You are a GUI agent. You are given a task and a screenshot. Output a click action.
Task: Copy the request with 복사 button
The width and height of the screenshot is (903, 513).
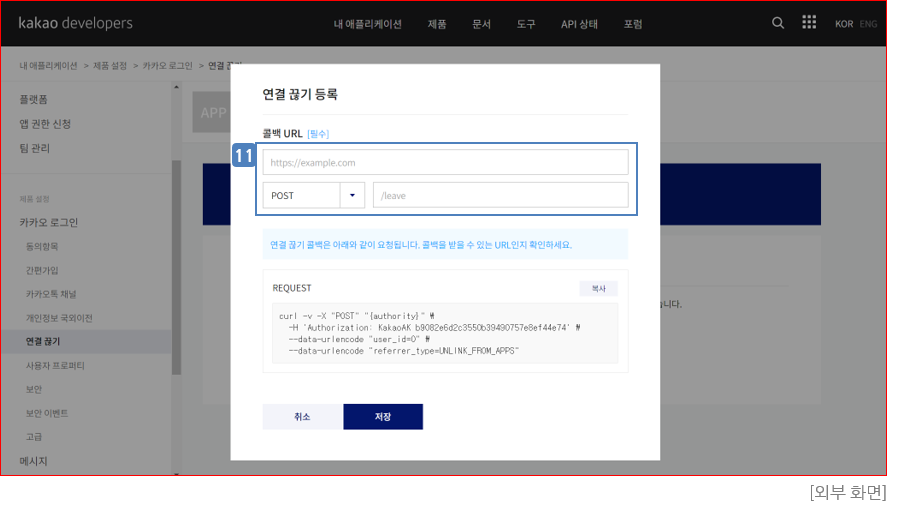click(x=598, y=288)
